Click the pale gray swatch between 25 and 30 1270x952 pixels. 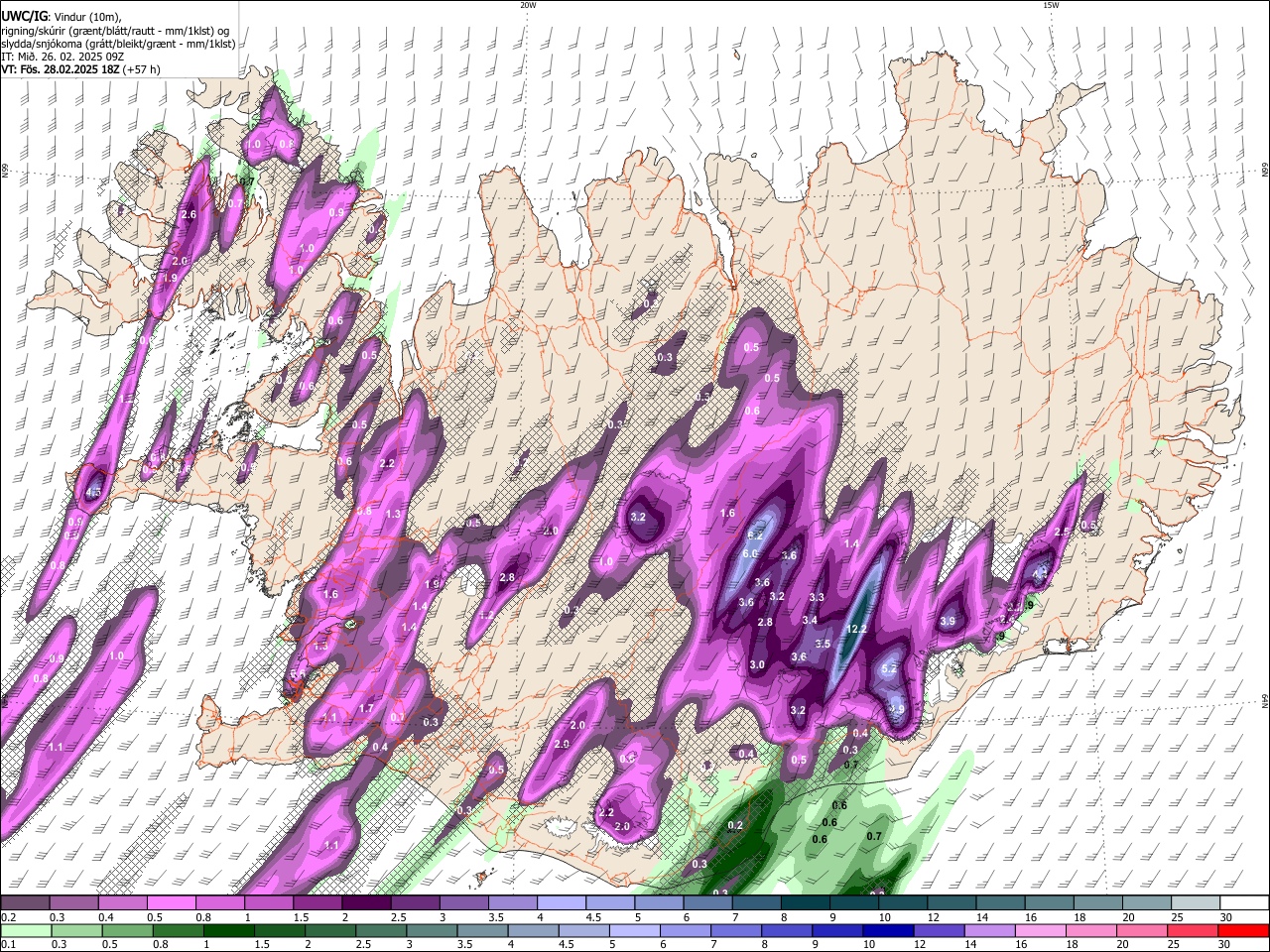[x=1195, y=903]
